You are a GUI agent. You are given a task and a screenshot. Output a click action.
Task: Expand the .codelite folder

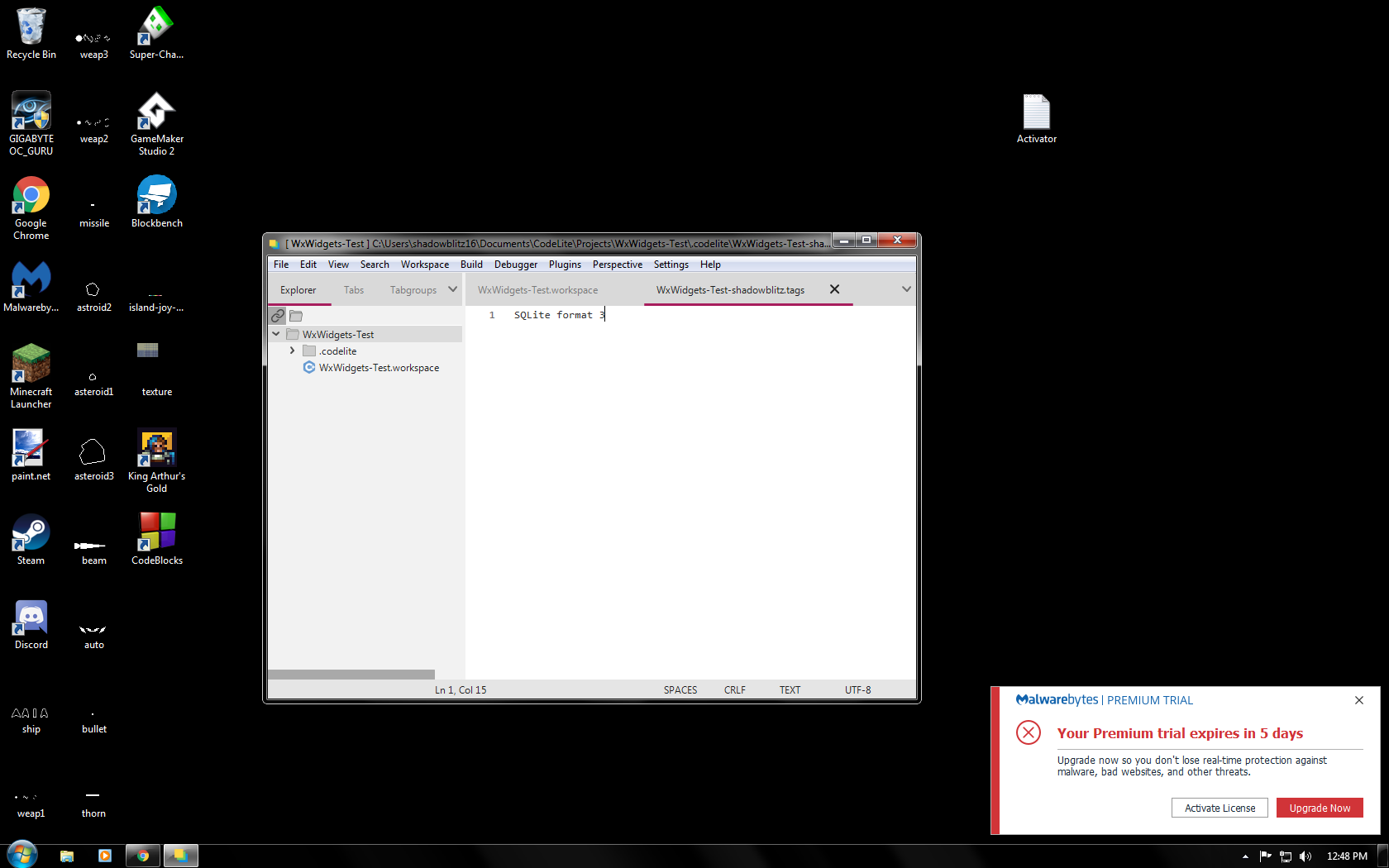[292, 351]
